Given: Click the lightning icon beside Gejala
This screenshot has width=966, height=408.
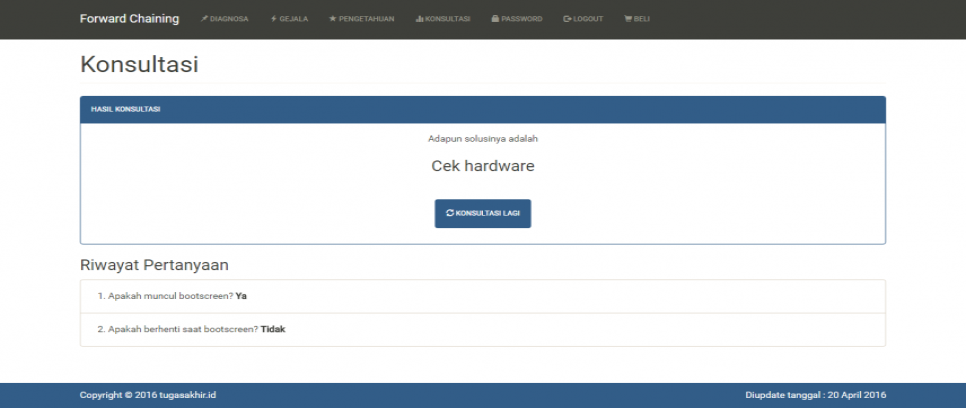Looking at the screenshot, I should pos(274,19).
